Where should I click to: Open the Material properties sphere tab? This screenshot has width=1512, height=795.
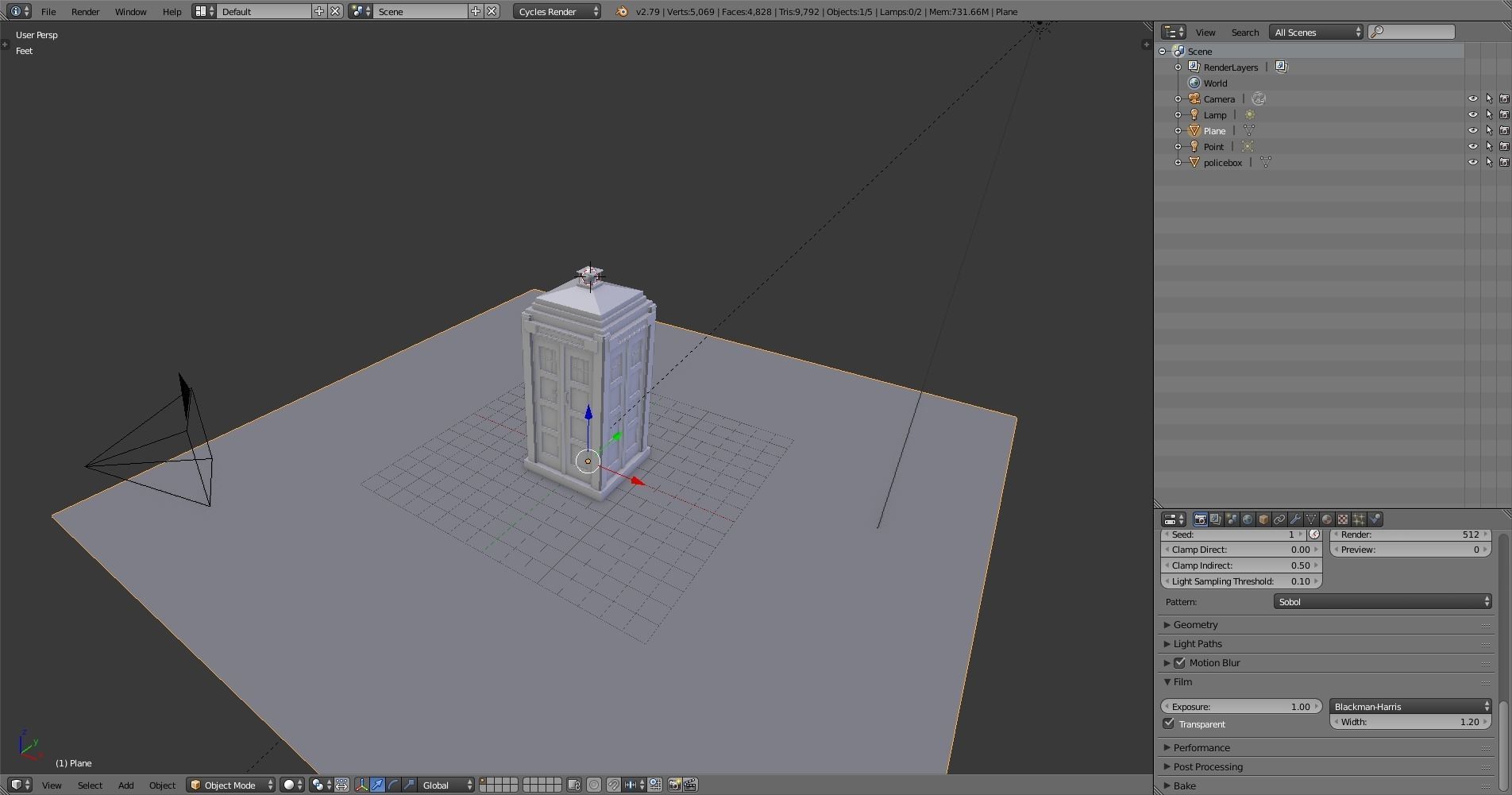(1327, 519)
